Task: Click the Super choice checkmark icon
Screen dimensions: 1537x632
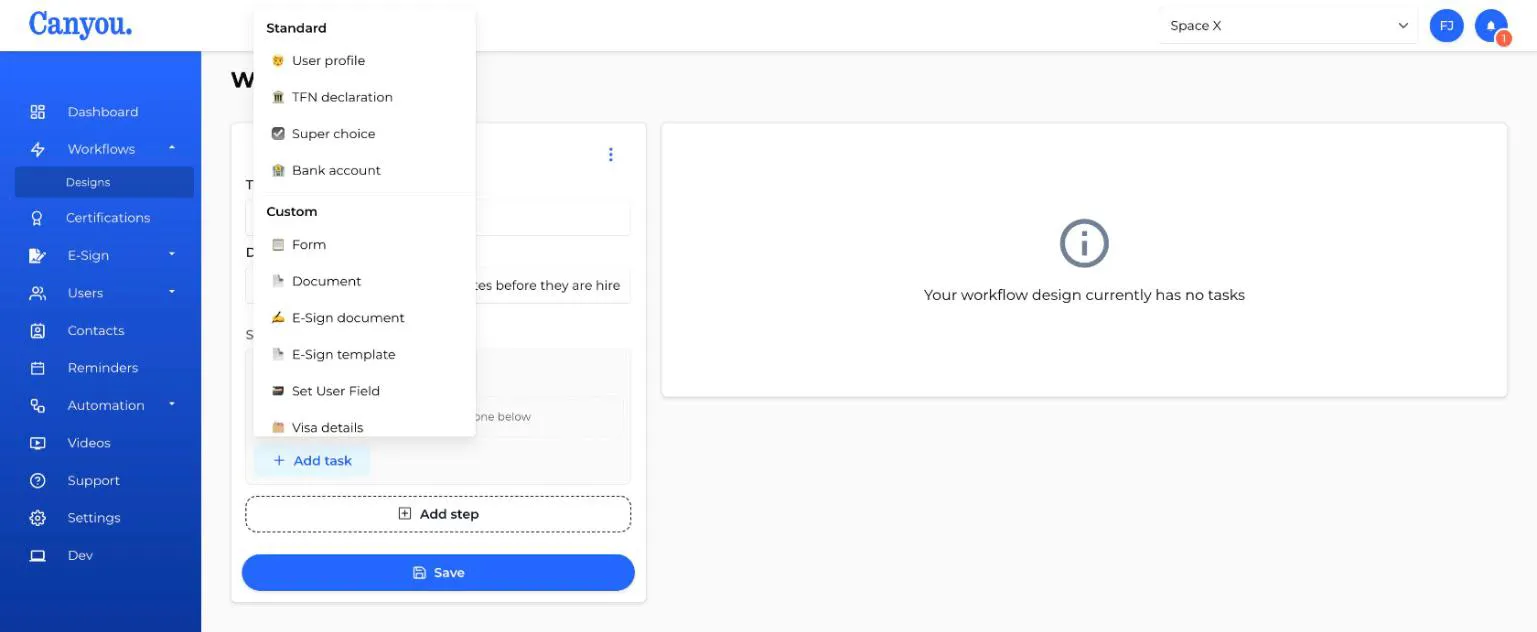Action: [x=278, y=134]
